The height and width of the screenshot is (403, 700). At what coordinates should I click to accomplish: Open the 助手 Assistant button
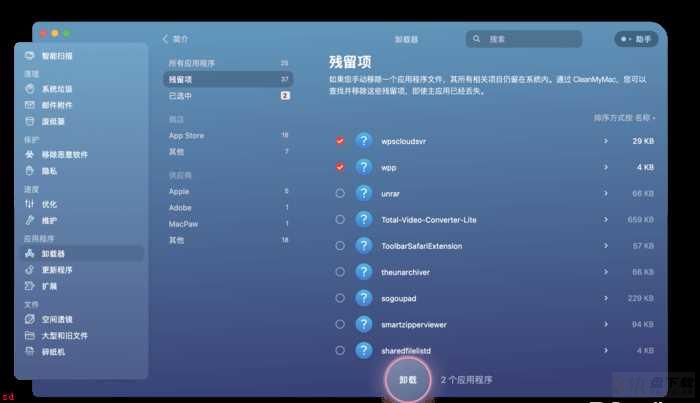click(x=636, y=39)
